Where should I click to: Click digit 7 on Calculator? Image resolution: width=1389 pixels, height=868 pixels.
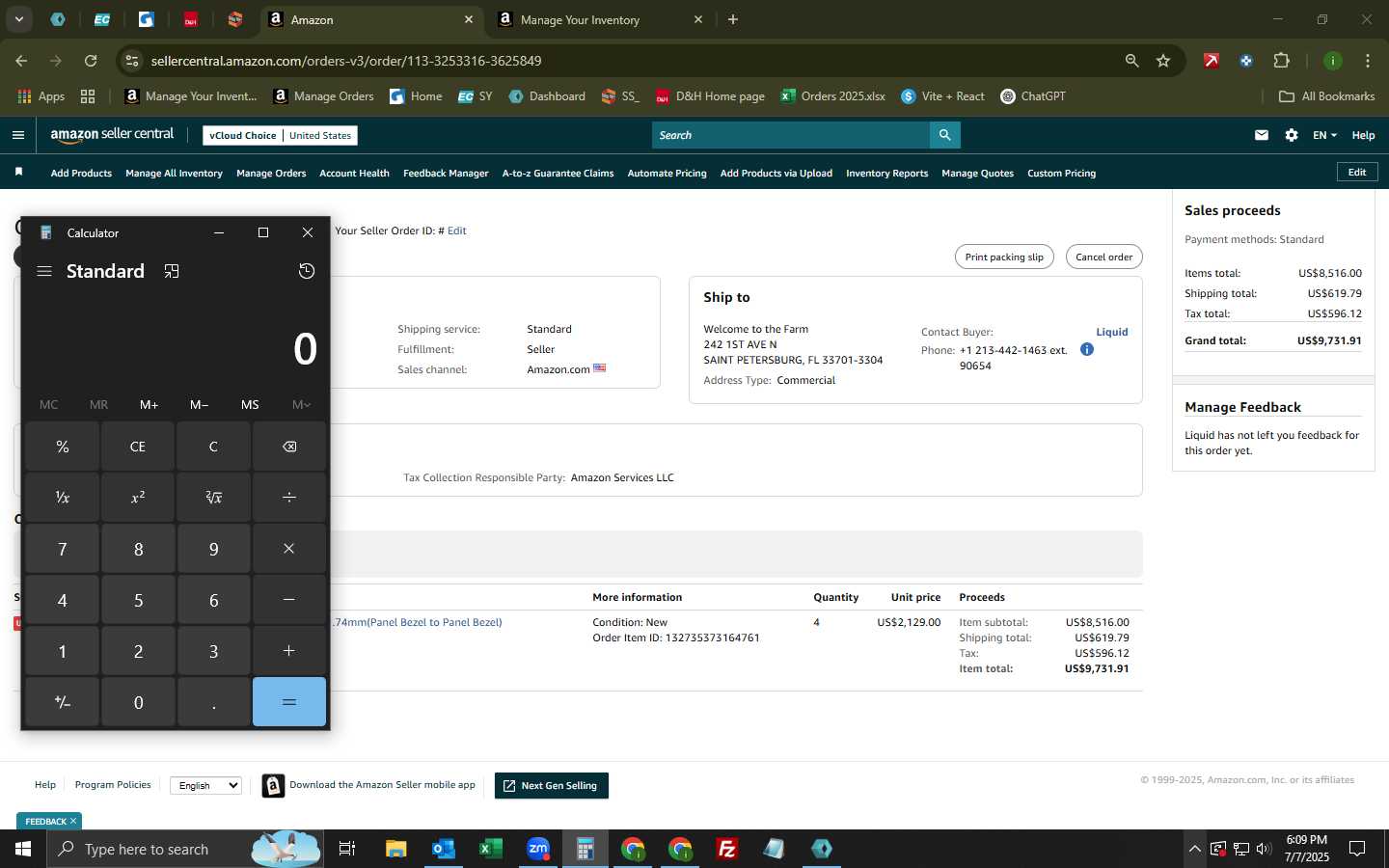coord(63,549)
